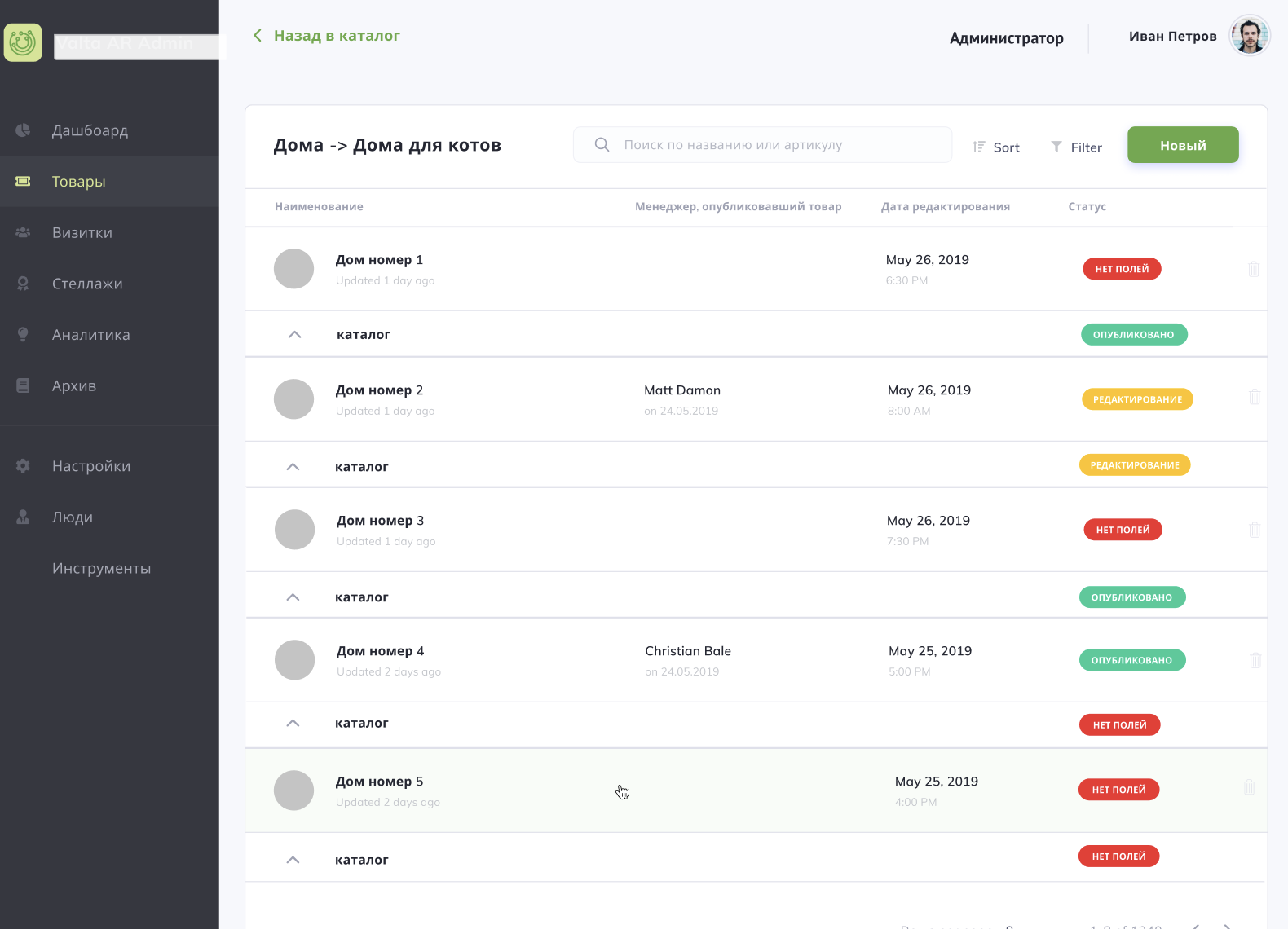Viewport: 1288px width, 929px height.
Task: Click the magnifier search icon
Action: pyautogui.click(x=602, y=144)
